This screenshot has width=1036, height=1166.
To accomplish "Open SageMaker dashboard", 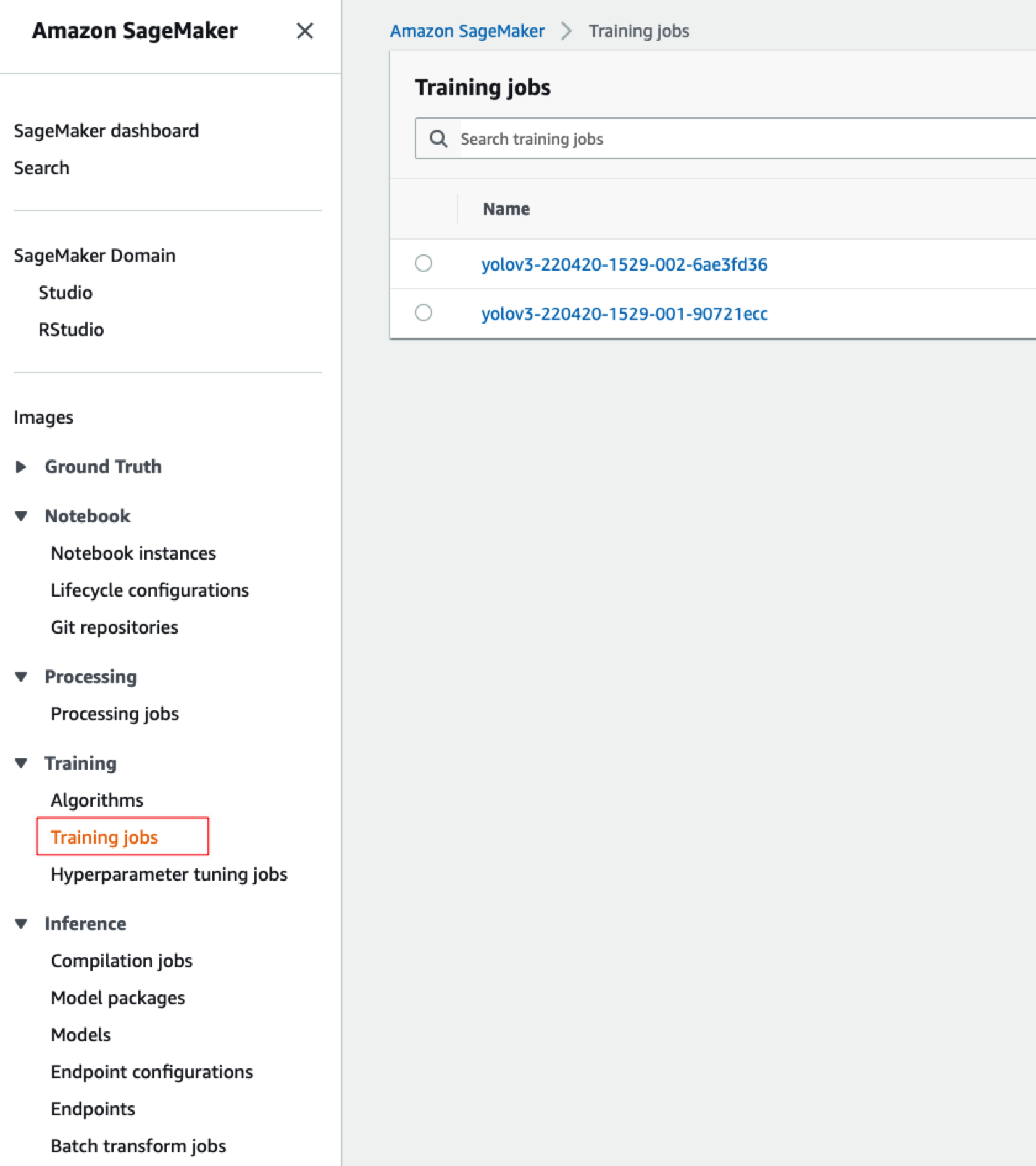I will pos(106,131).
